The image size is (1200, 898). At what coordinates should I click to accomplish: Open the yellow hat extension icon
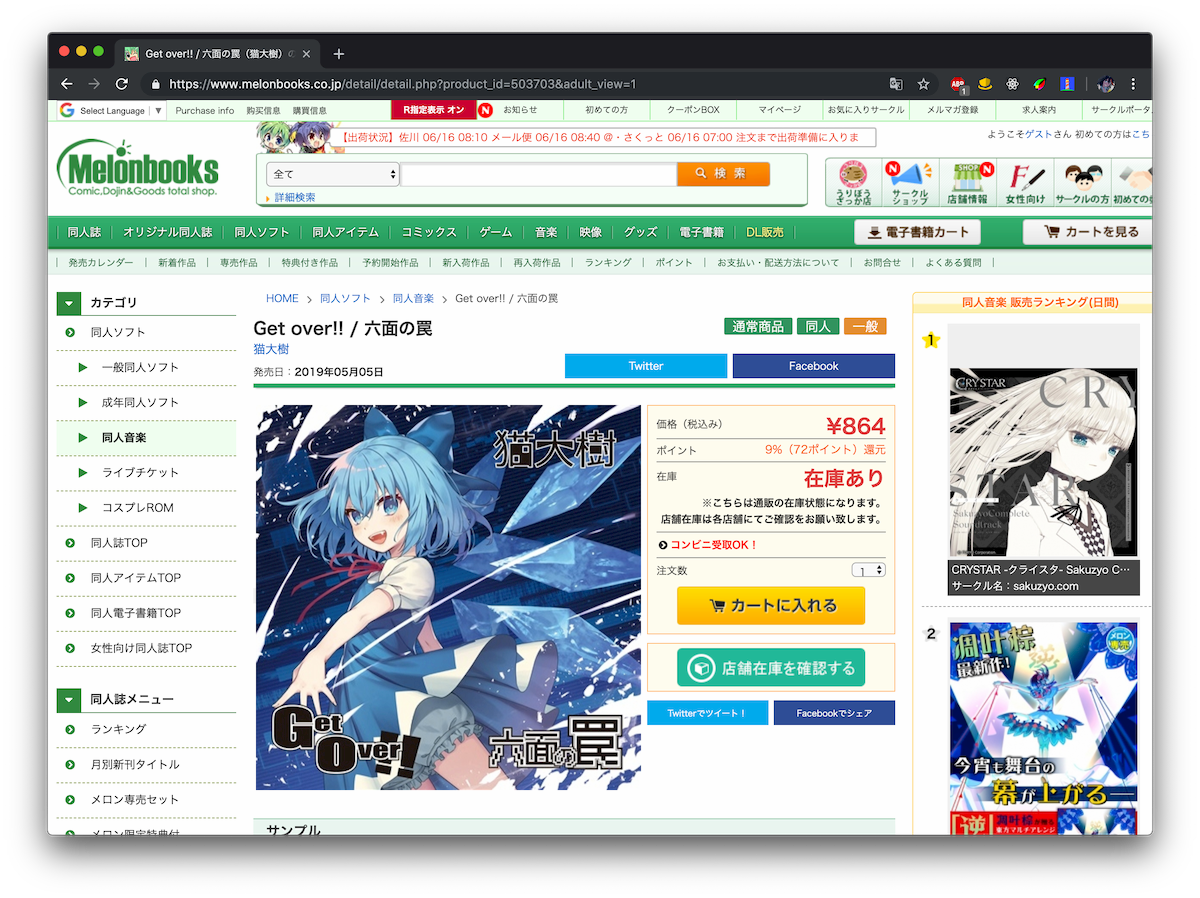pos(985,84)
